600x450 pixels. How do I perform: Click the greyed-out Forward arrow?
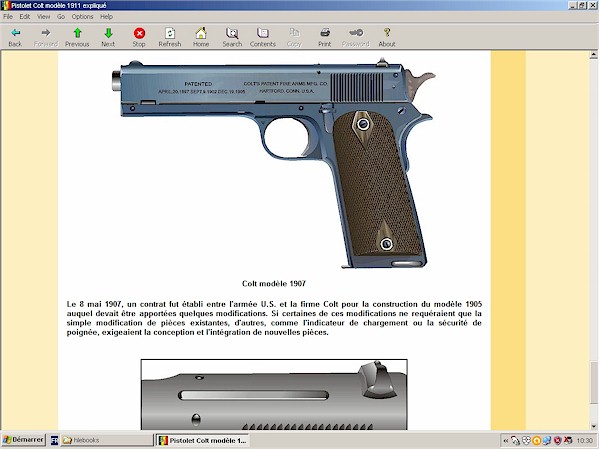tap(46, 37)
